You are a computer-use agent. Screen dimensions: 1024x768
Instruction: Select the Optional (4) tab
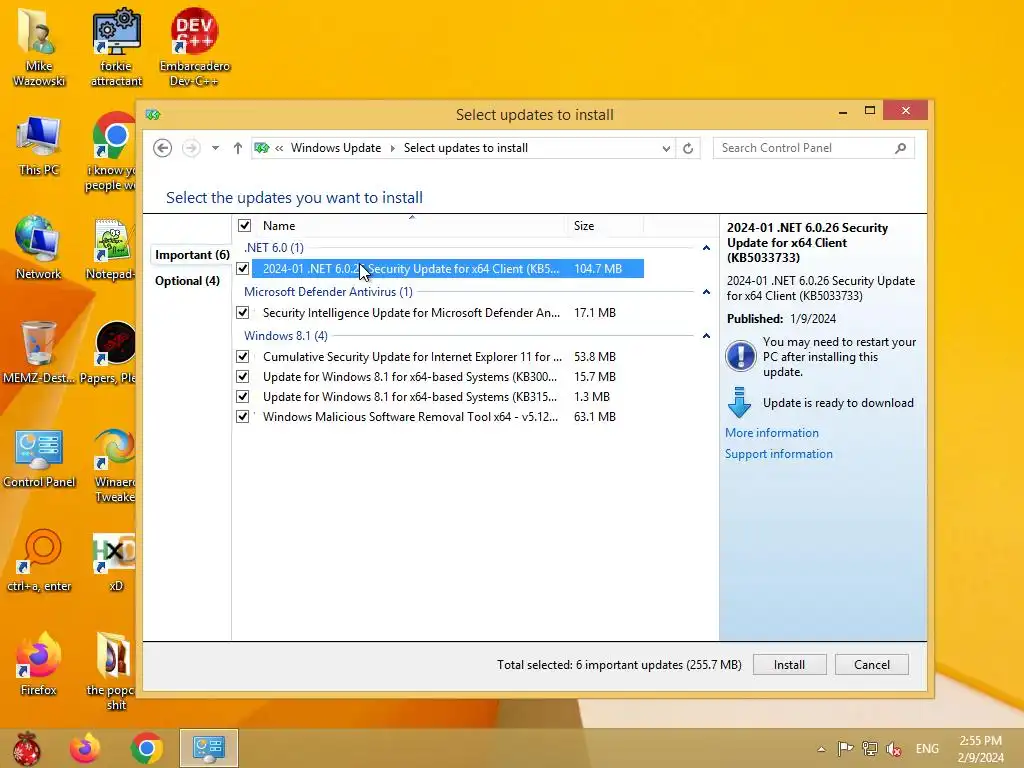[x=187, y=281]
